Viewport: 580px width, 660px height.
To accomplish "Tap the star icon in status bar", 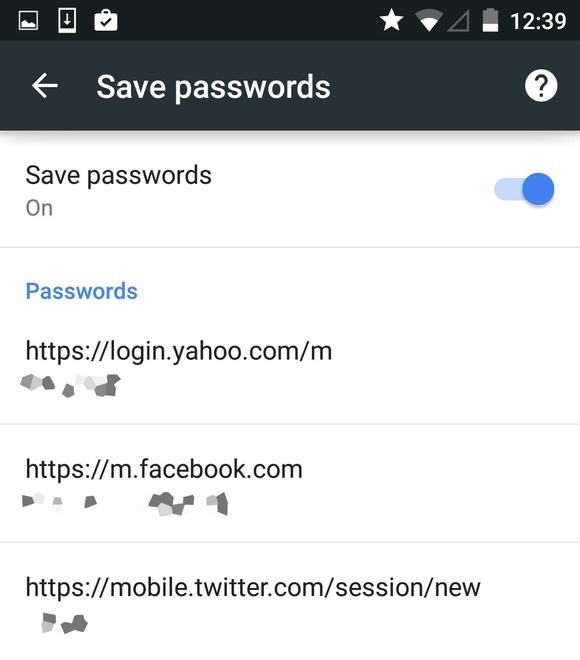I will click(x=391, y=21).
